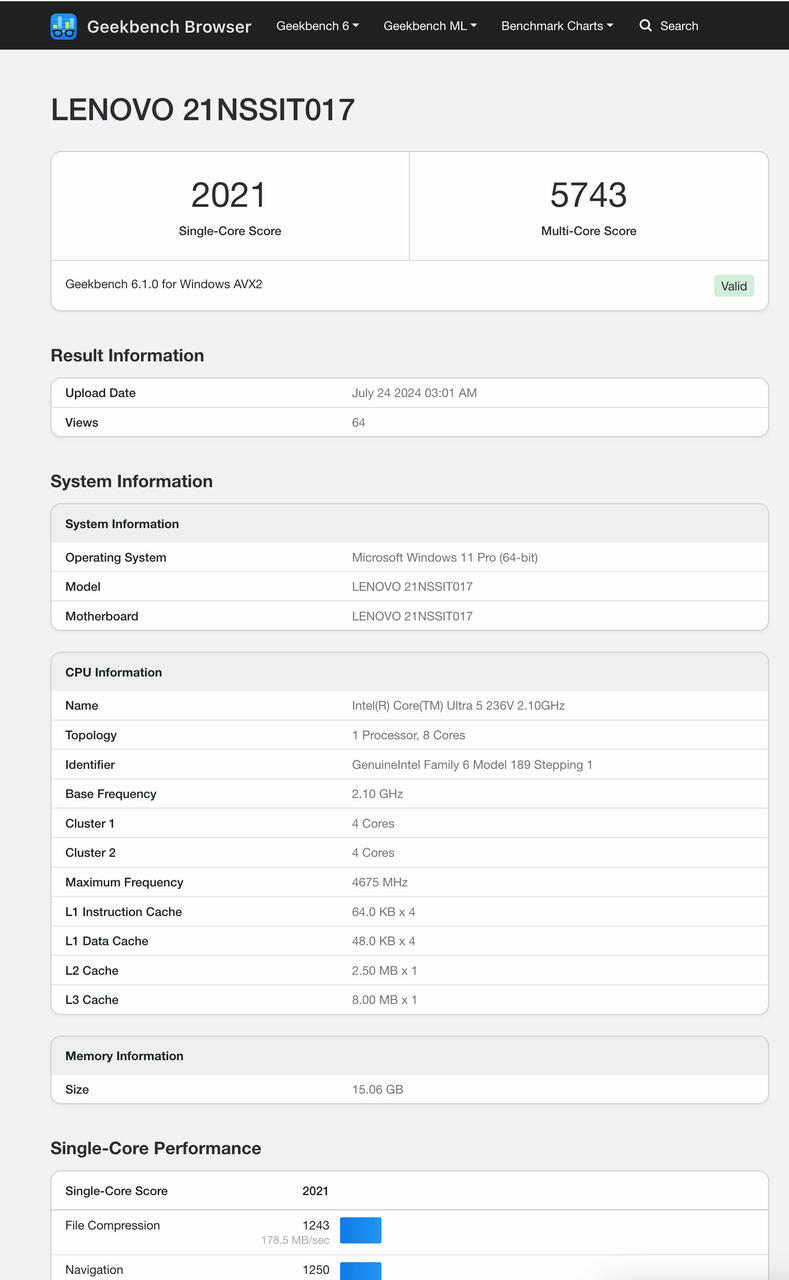Click the Search magnifier icon
789x1280 pixels.
pyautogui.click(x=646, y=25)
